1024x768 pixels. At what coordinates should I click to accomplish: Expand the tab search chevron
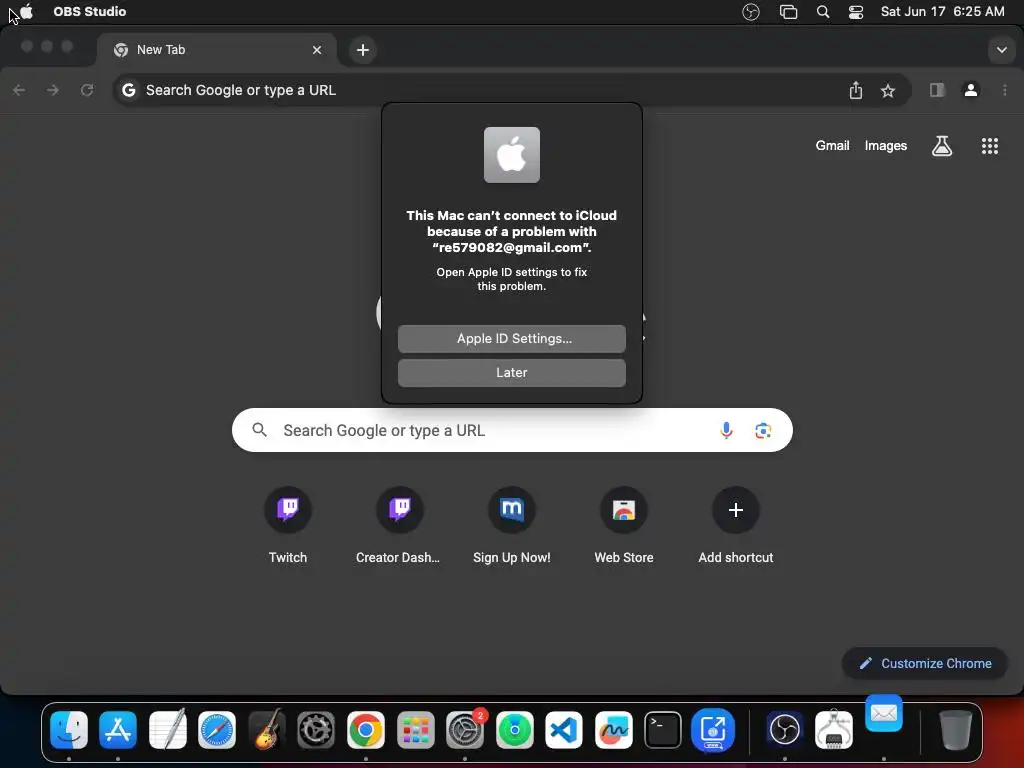pos(1001,50)
